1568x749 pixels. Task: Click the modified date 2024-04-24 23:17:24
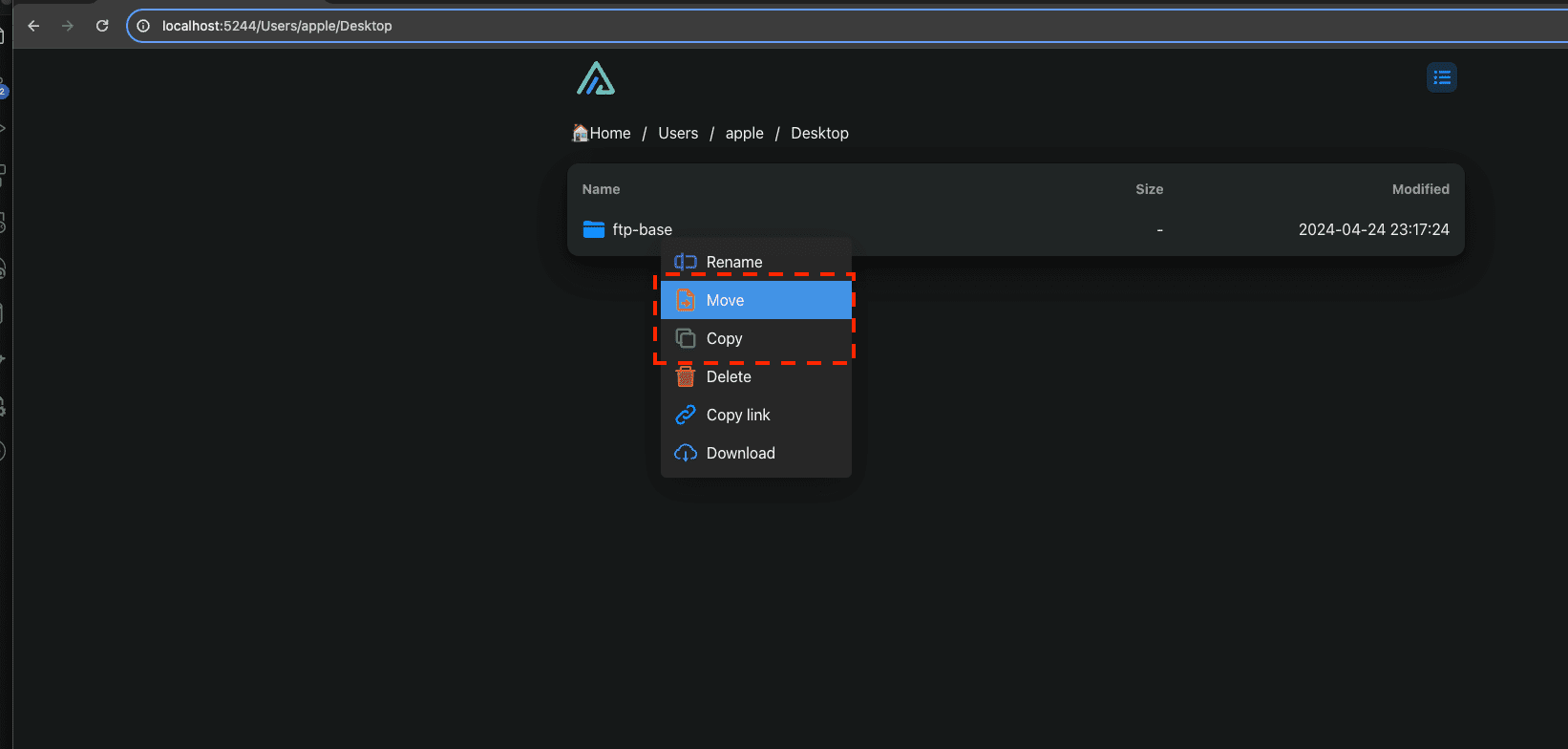(x=1373, y=229)
